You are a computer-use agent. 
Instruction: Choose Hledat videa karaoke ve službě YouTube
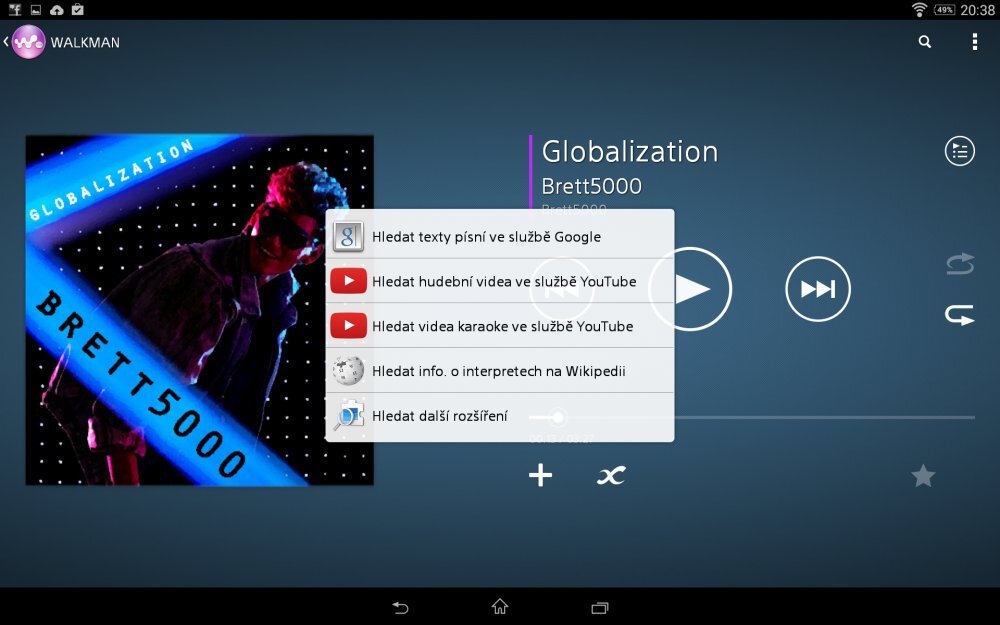[x=501, y=325]
